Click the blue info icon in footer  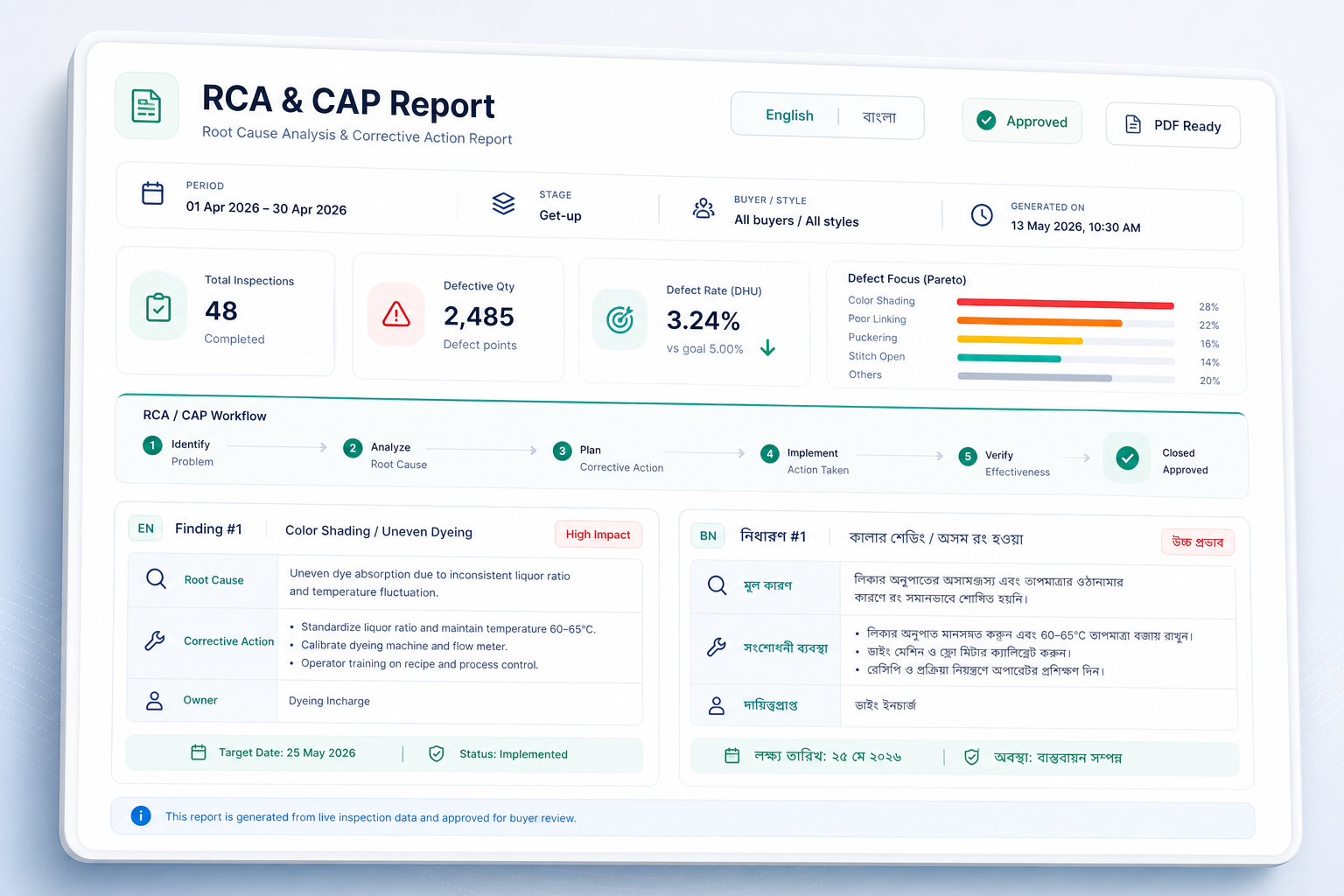(x=141, y=815)
